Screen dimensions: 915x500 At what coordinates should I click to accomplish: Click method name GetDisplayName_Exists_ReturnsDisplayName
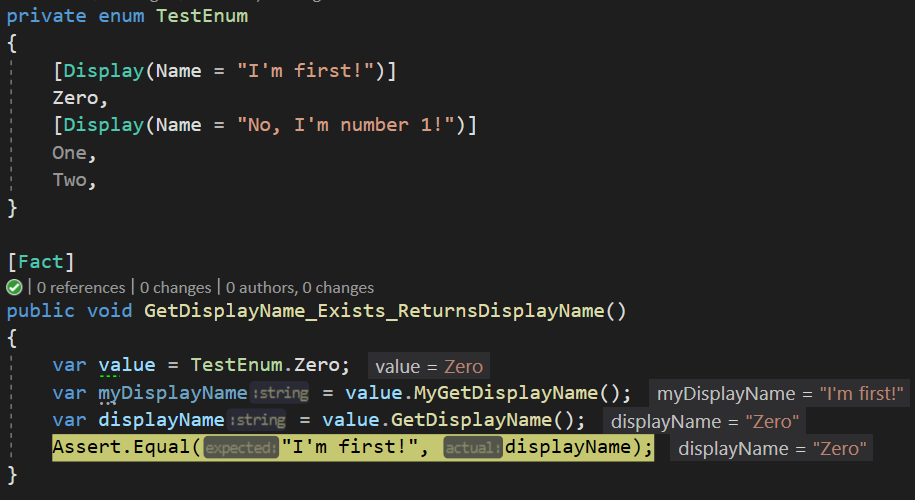pos(373,311)
